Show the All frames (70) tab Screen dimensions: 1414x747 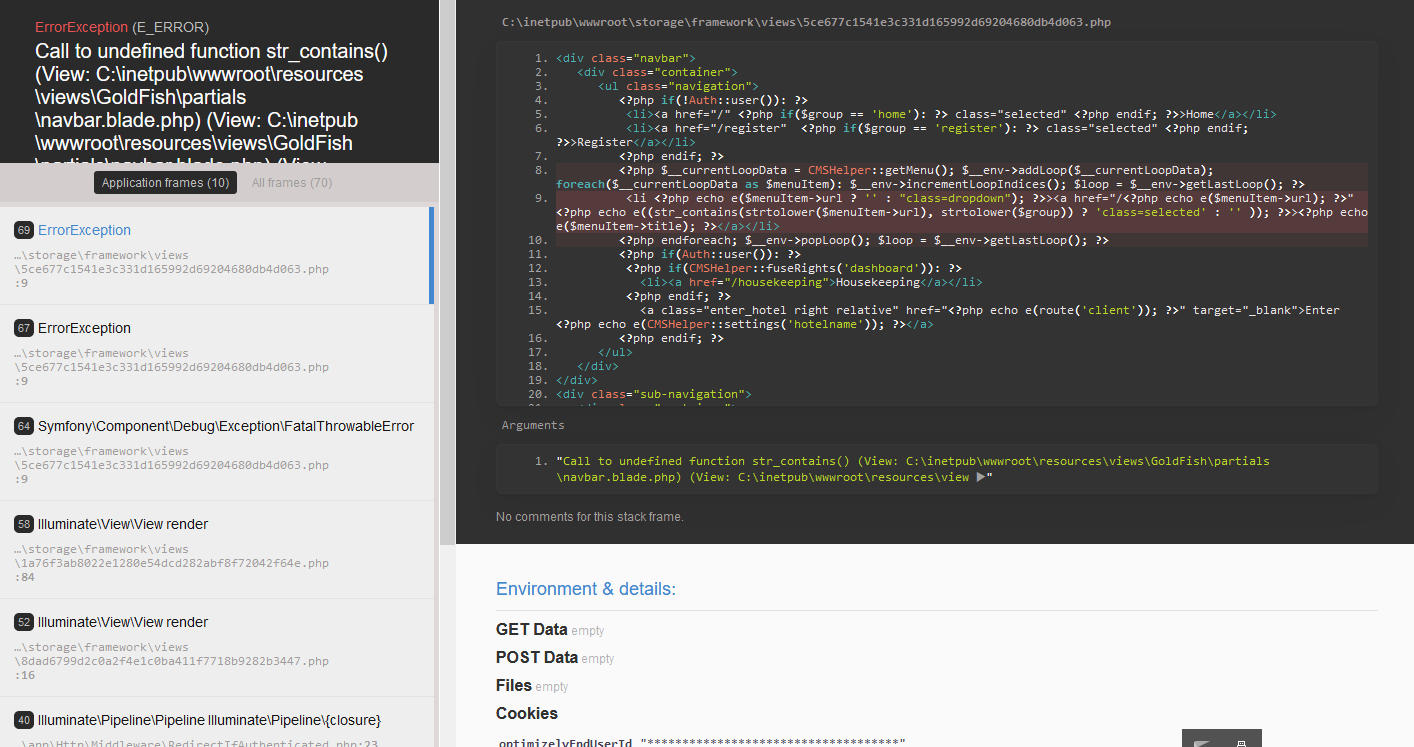click(x=292, y=183)
